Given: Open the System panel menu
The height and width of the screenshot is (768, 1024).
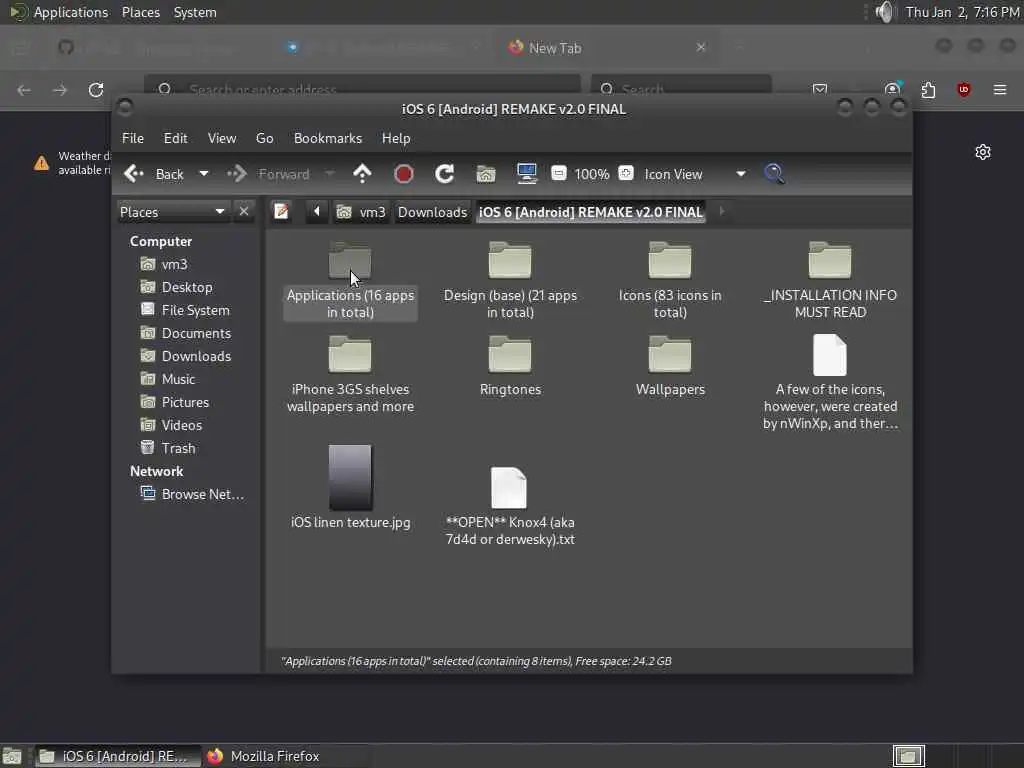Looking at the screenshot, I should [195, 12].
